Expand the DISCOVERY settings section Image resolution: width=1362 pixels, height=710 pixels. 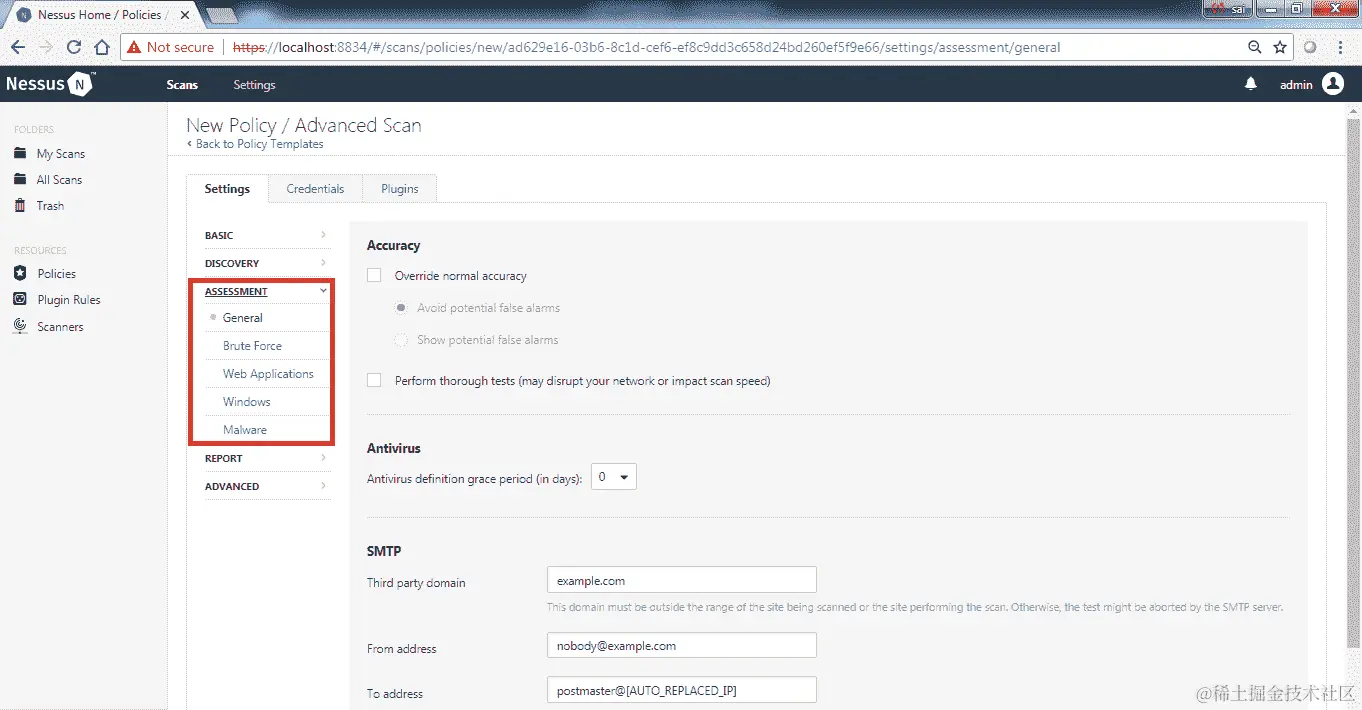pyautogui.click(x=267, y=263)
